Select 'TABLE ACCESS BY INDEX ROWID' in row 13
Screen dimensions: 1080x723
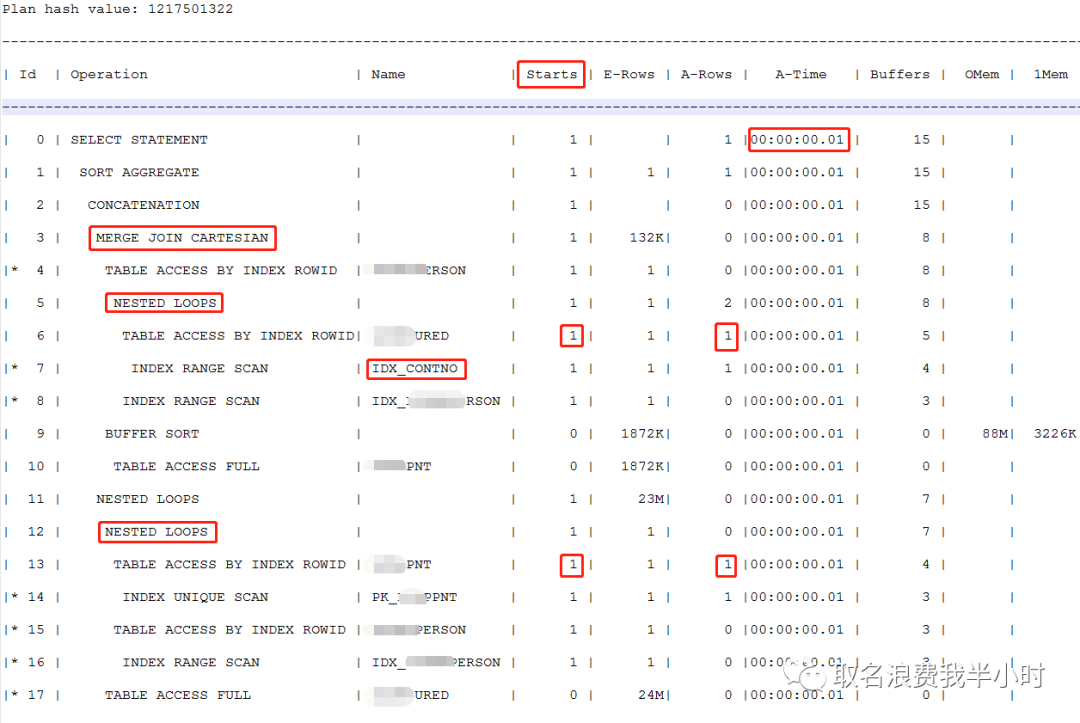pyautogui.click(x=229, y=565)
